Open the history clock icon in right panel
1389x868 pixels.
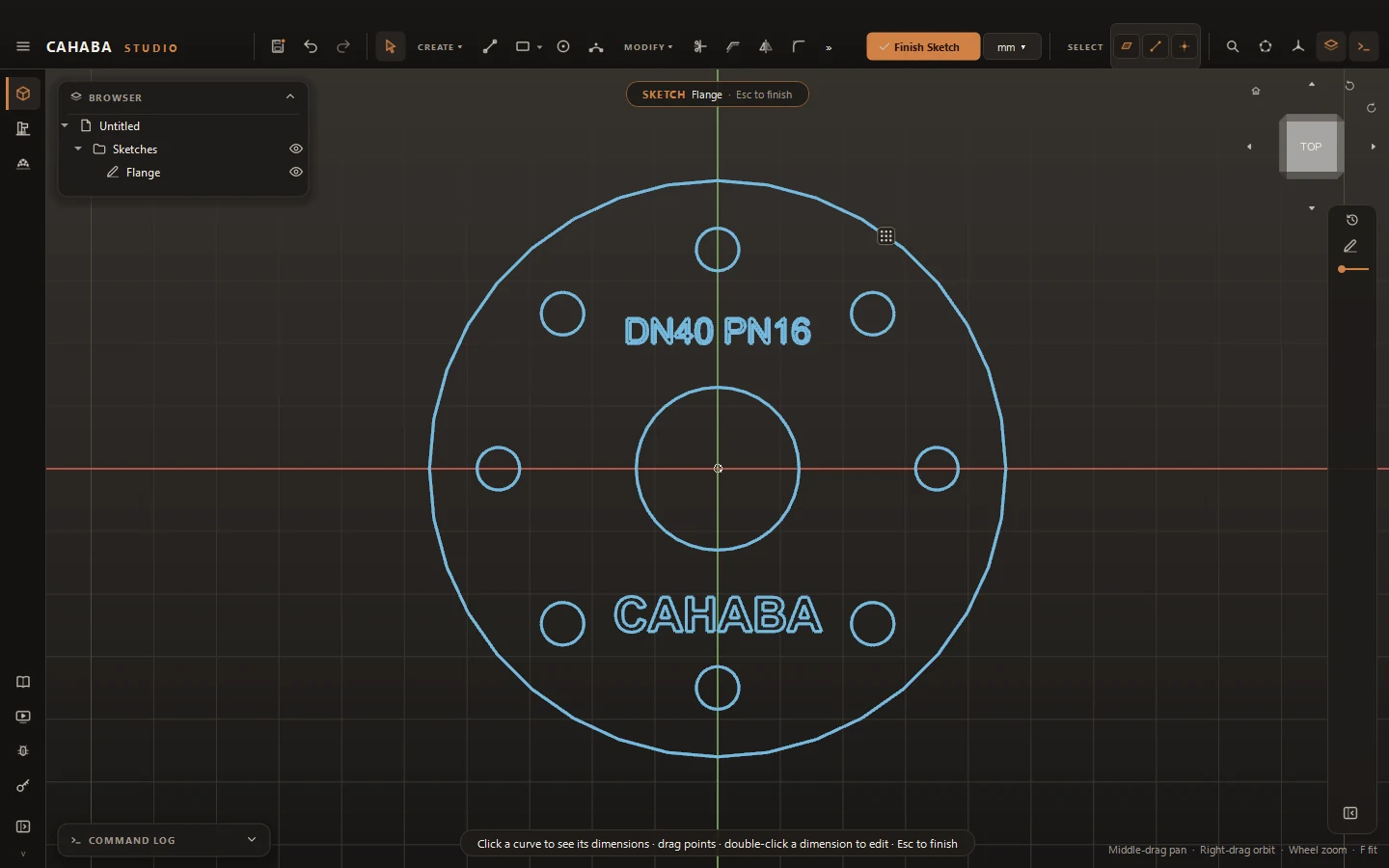point(1351,220)
